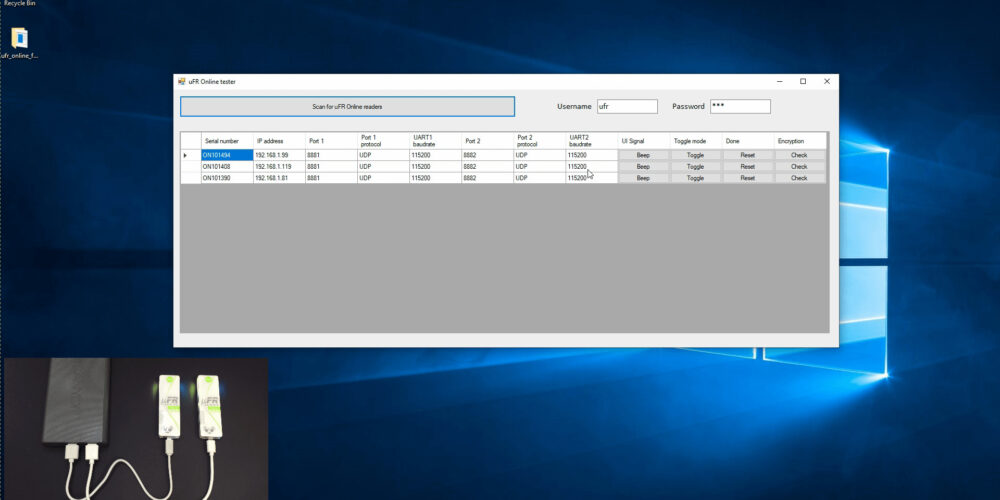
Task: Sort by the IP address column header
Action: [x=279, y=141]
